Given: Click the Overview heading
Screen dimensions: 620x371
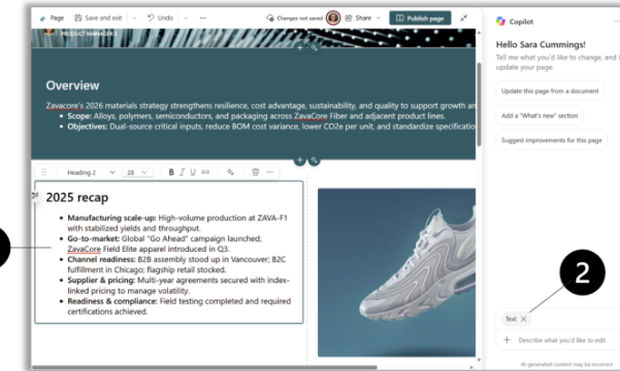Looking at the screenshot, I should pyautogui.click(x=73, y=85).
